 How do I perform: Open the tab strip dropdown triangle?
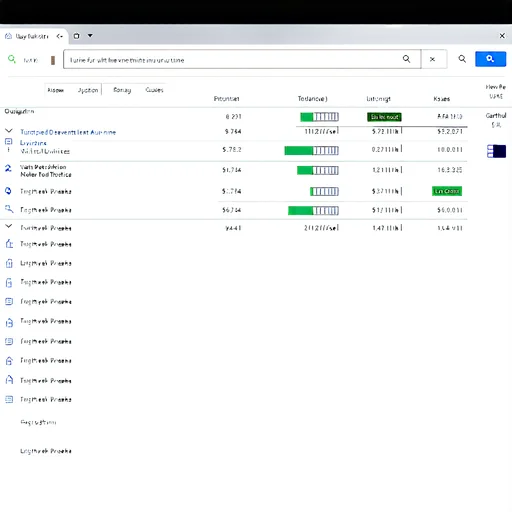point(90,35)
